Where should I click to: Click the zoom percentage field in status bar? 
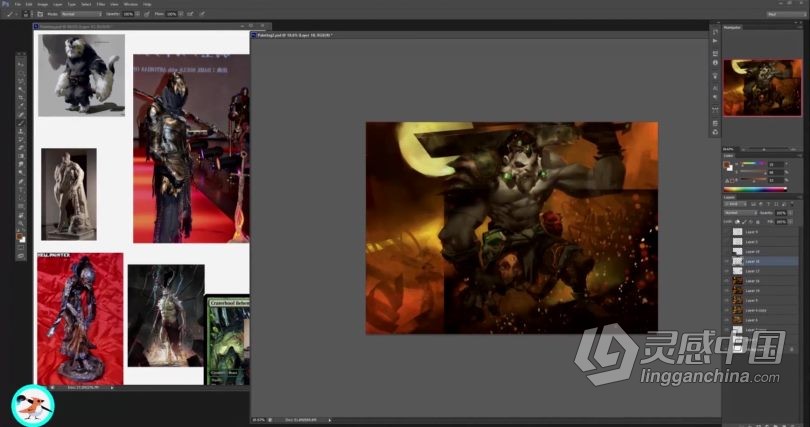point(259,420)
